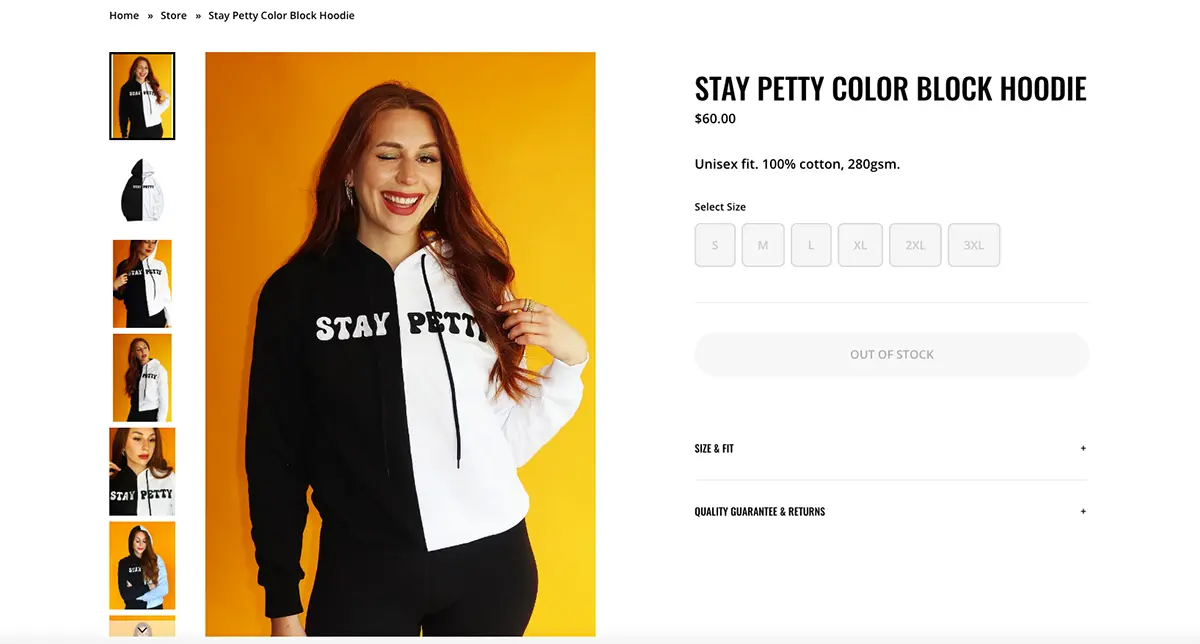Choose size L
This screenshot has height=644, width=1200.
point(811,245)
